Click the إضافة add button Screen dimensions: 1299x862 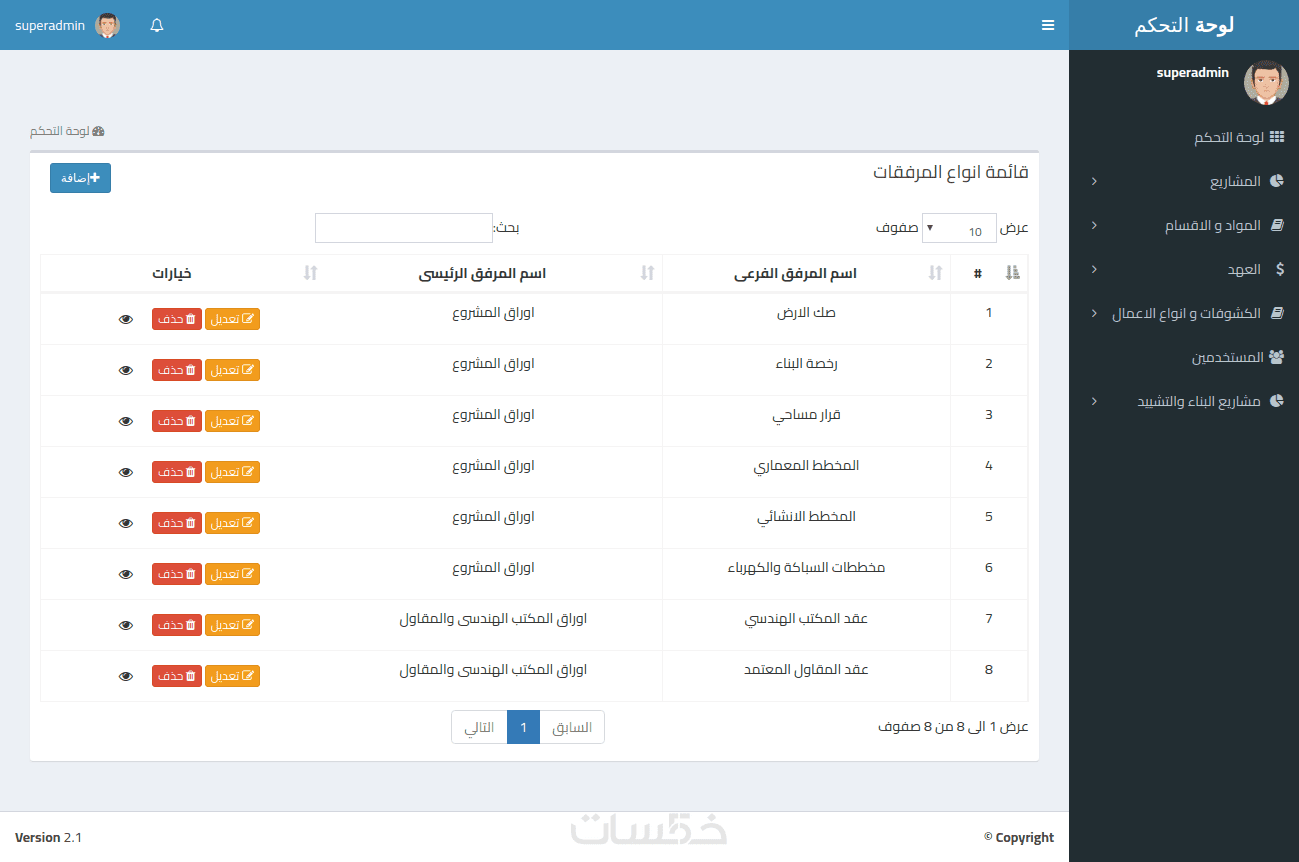pos(80,178)
